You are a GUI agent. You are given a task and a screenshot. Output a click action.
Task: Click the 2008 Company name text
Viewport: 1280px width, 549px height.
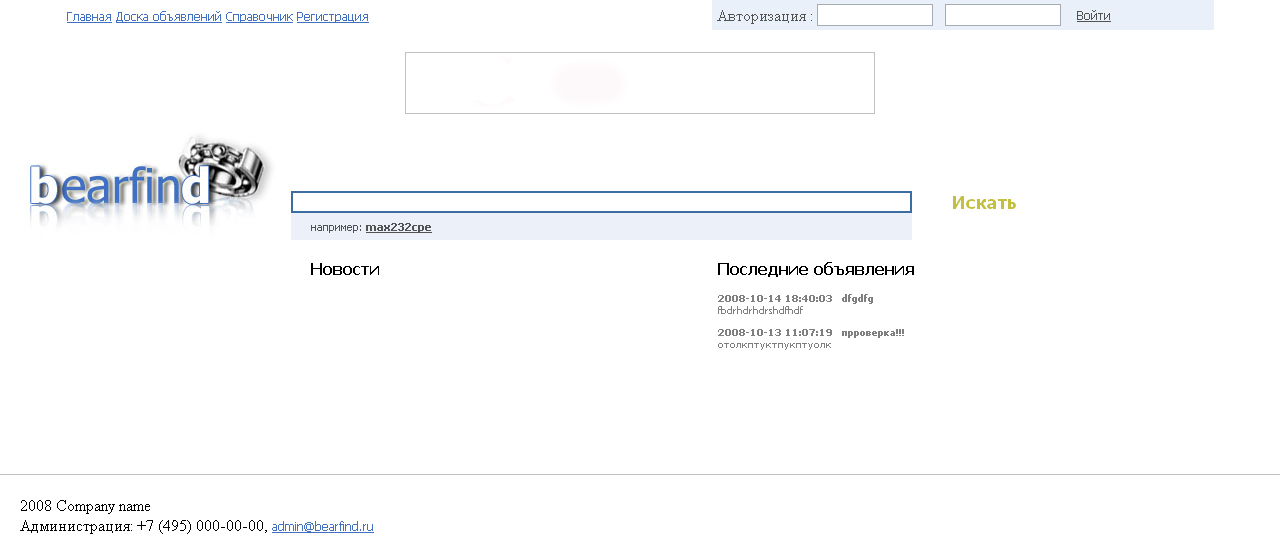click(x=85, y=507)
